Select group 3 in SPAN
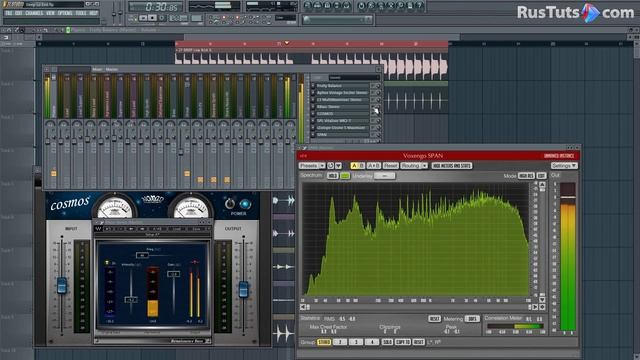This screenshot has height=360, width=640. (x=356, y=342)
